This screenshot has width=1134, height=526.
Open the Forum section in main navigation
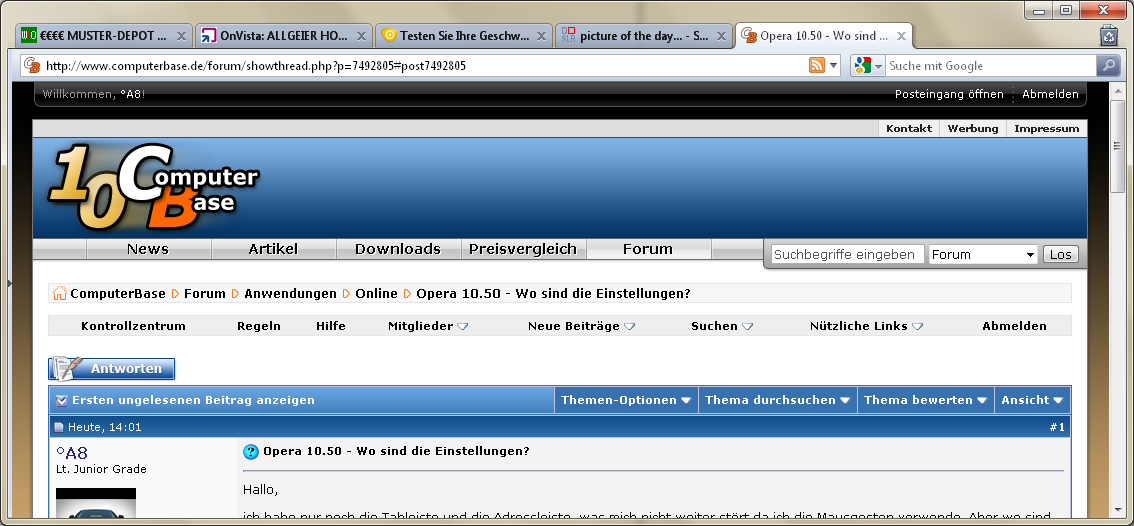point(648,249)
